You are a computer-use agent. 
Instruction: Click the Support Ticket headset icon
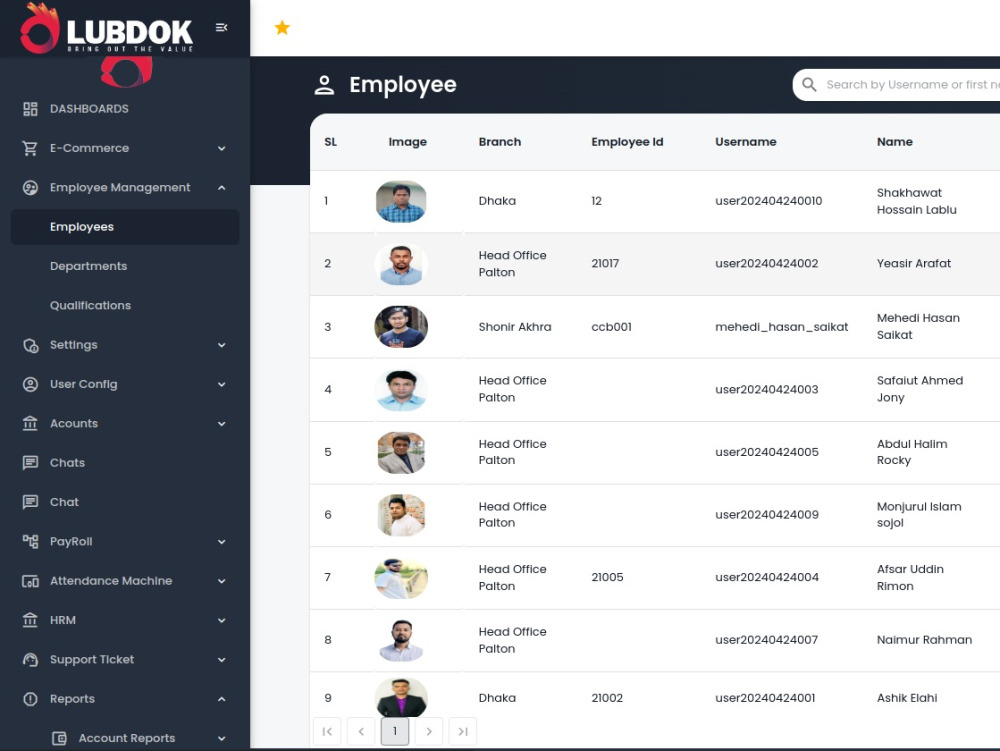pyautogui.click(x=30, y=659)
